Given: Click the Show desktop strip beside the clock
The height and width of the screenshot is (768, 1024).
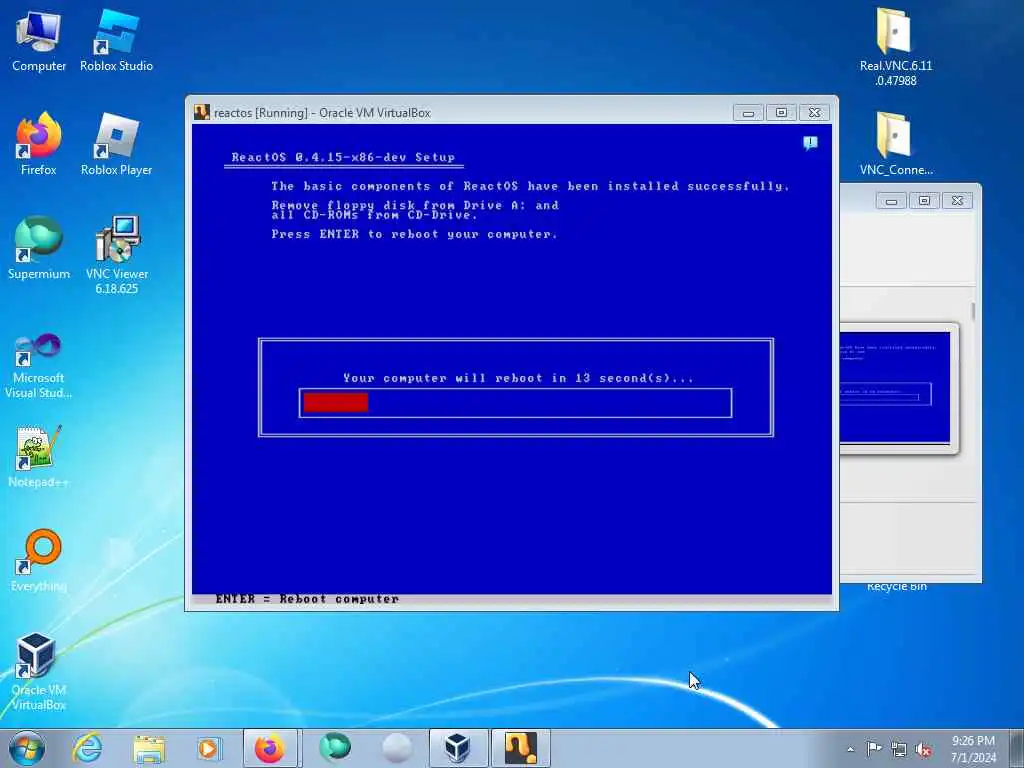Looking at the screenshot, I should (1017, 748).
